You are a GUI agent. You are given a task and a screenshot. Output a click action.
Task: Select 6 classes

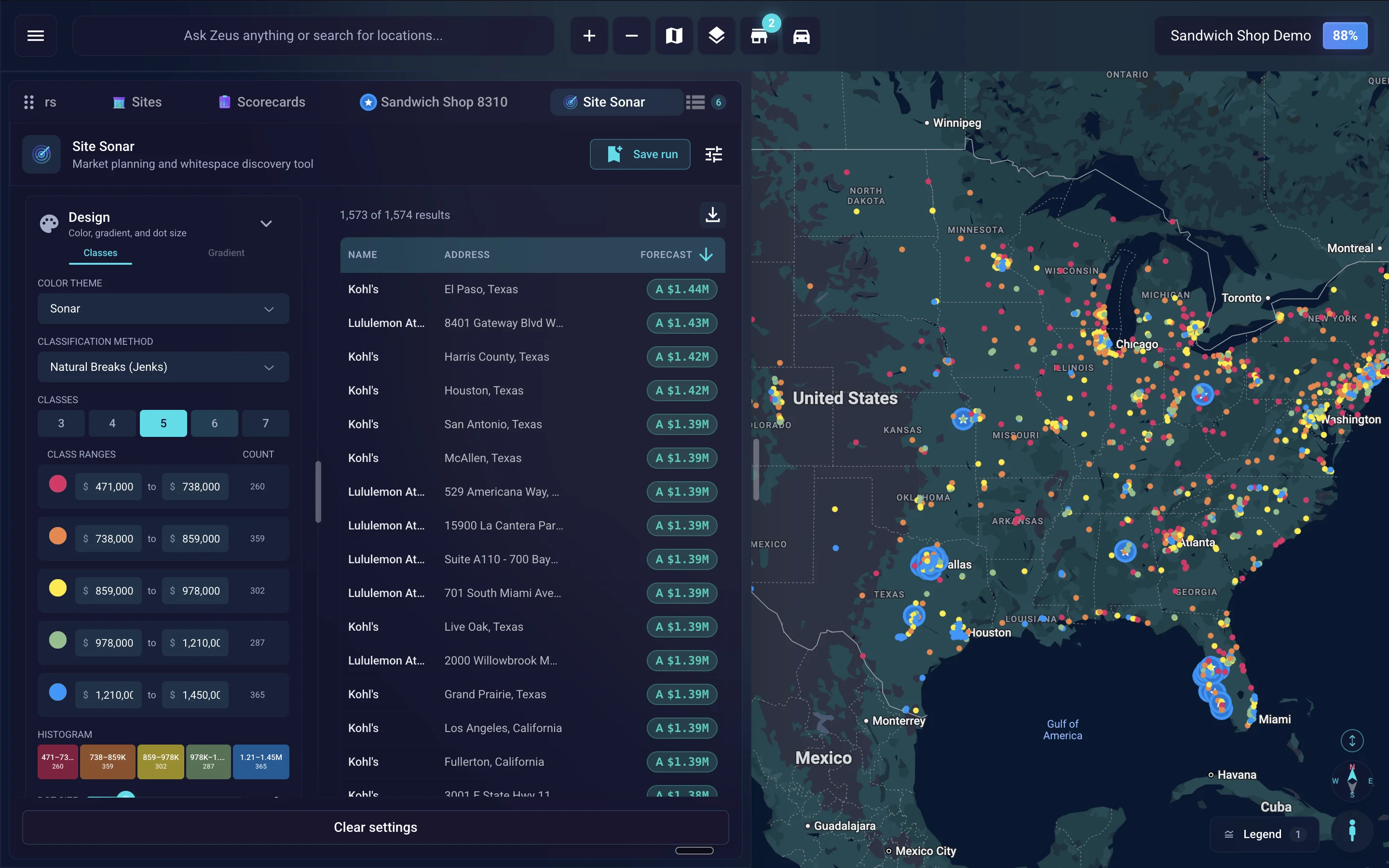click(214, 423)
